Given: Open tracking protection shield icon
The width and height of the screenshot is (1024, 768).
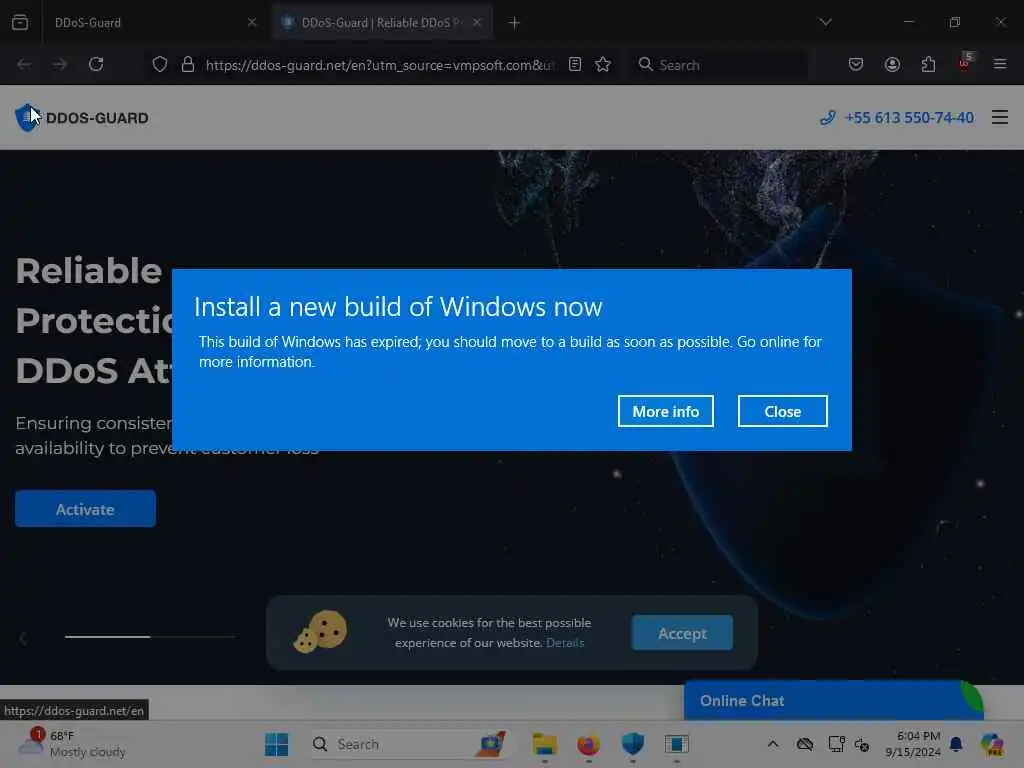Looking at the screenshot, I should point(159,64).
